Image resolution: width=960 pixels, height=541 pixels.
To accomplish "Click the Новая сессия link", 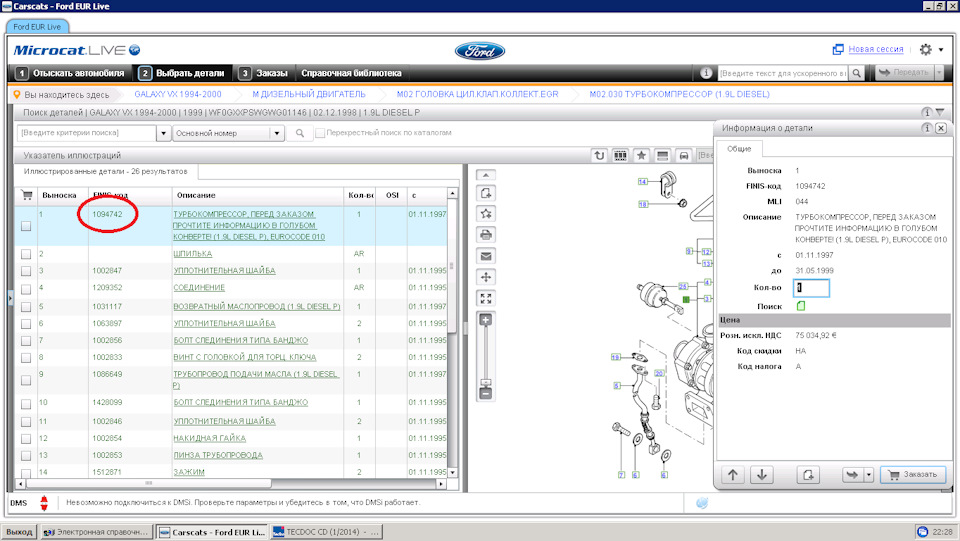I will (876, 49).
